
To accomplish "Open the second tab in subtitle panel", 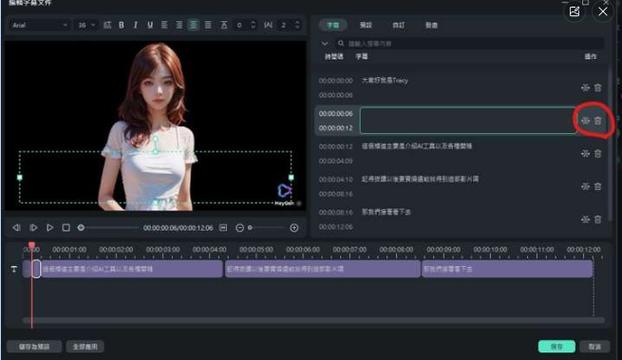I will (365, 25).
